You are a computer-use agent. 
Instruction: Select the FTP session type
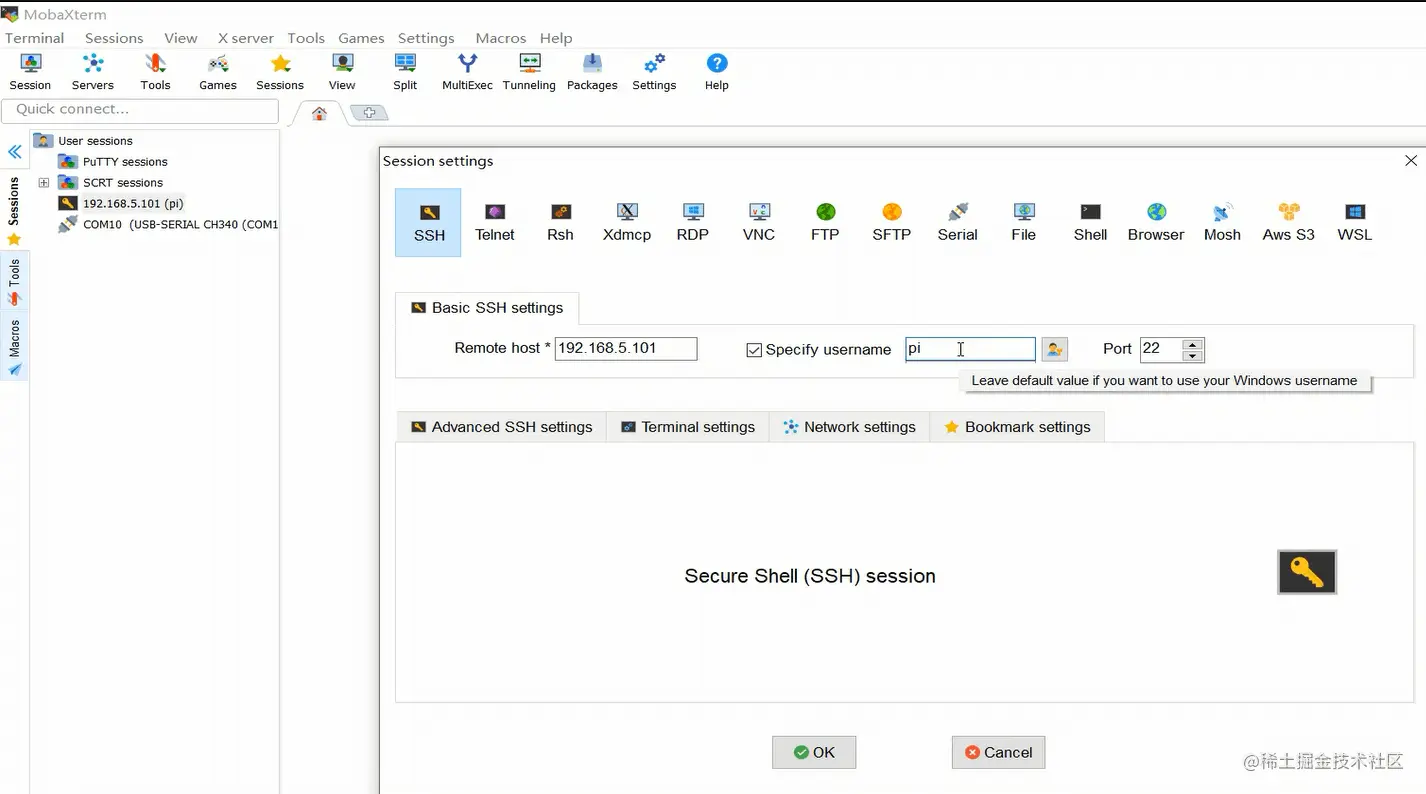[x=825, y=223]
